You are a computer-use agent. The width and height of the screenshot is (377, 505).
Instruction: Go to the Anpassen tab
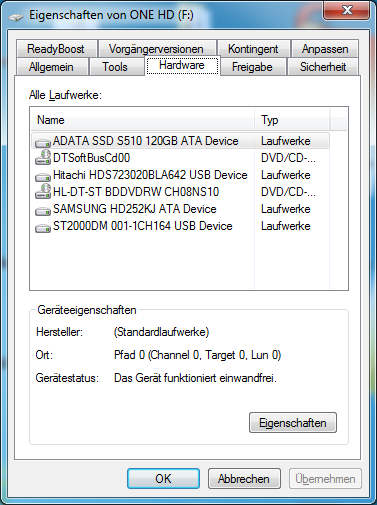325,49
